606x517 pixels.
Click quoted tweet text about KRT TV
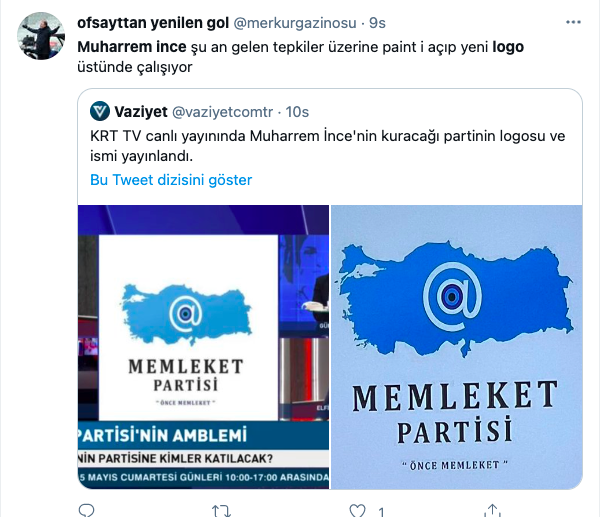coord(327,146)
